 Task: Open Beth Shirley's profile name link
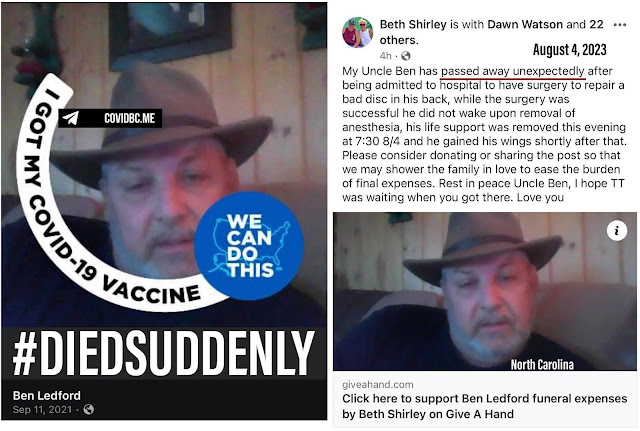413,24
